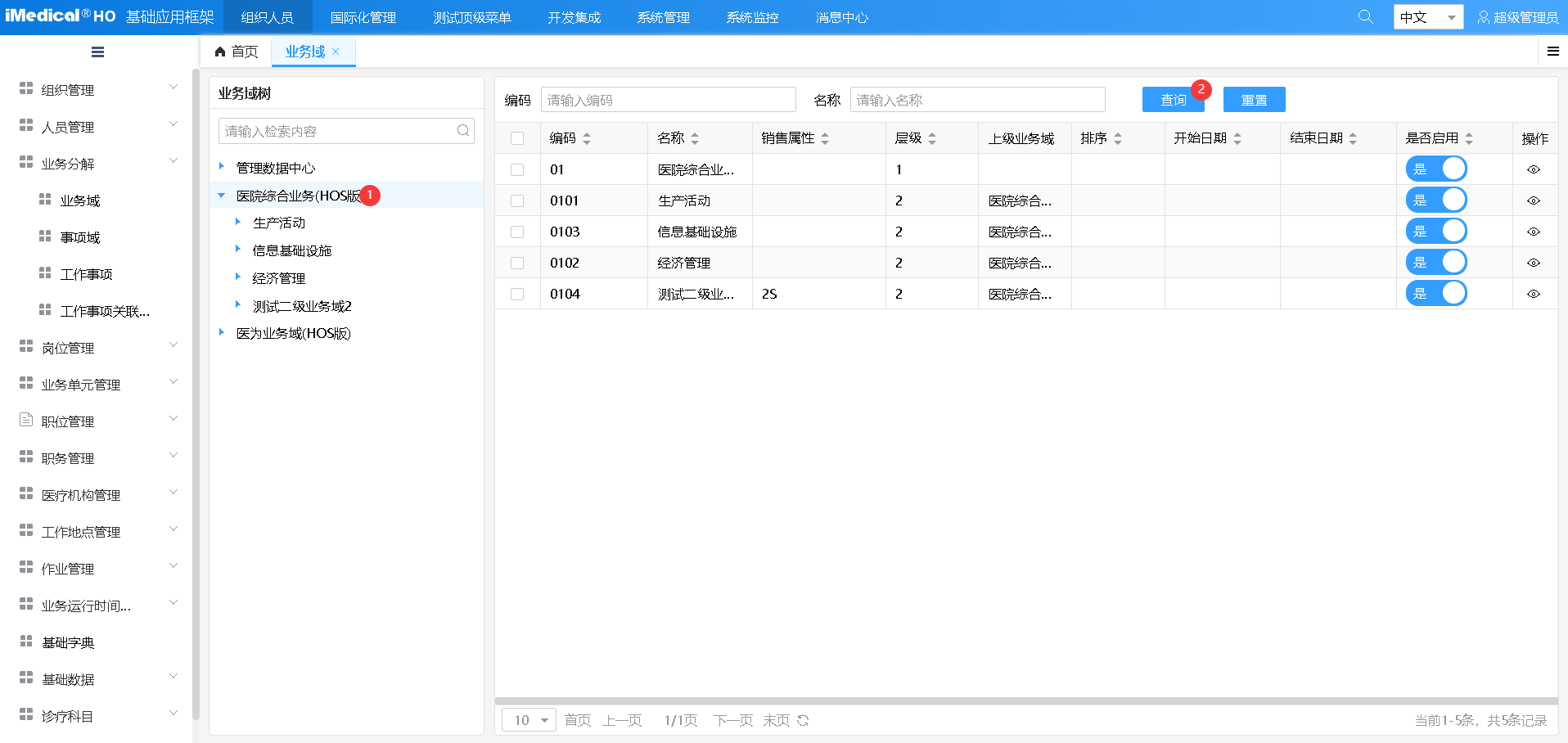Sort the table by the 名称 column arrows
Viewport: 1568px width, 743px height.
coord(695,137)
